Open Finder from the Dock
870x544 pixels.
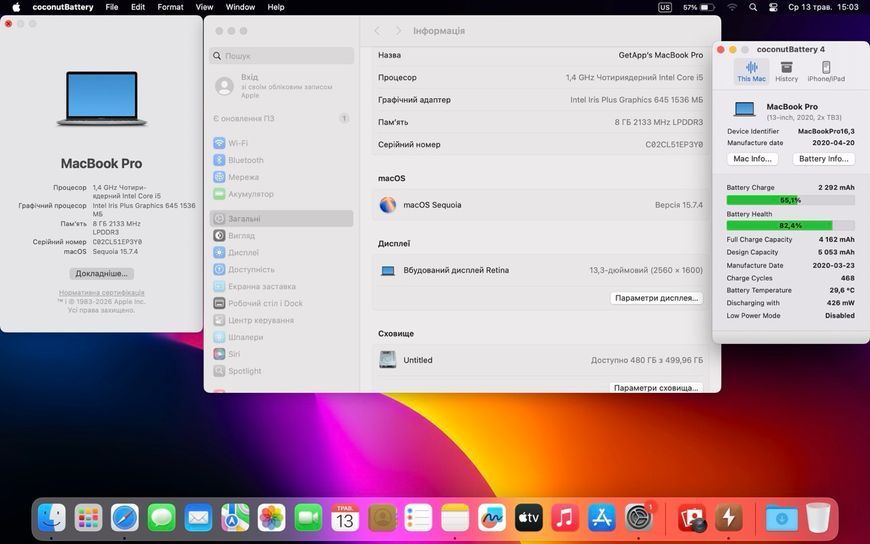click(x=52, y=518)
